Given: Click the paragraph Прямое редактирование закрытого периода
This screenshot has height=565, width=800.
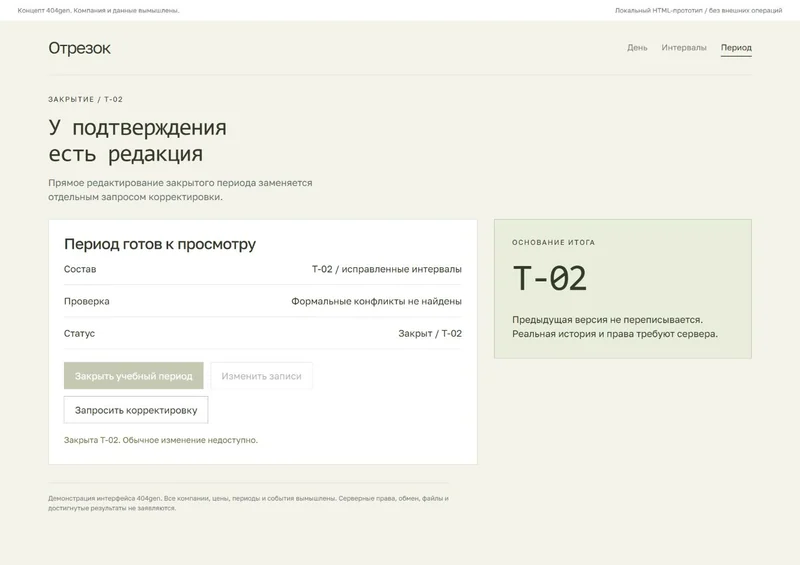Looking at the screenshot, I should coord(180,190).
